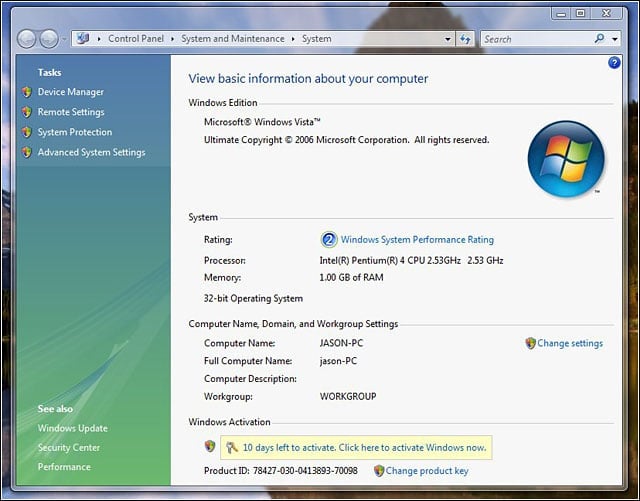Close the System window
640x501 pixels.
pyautogui.click(x=607, y=13)
